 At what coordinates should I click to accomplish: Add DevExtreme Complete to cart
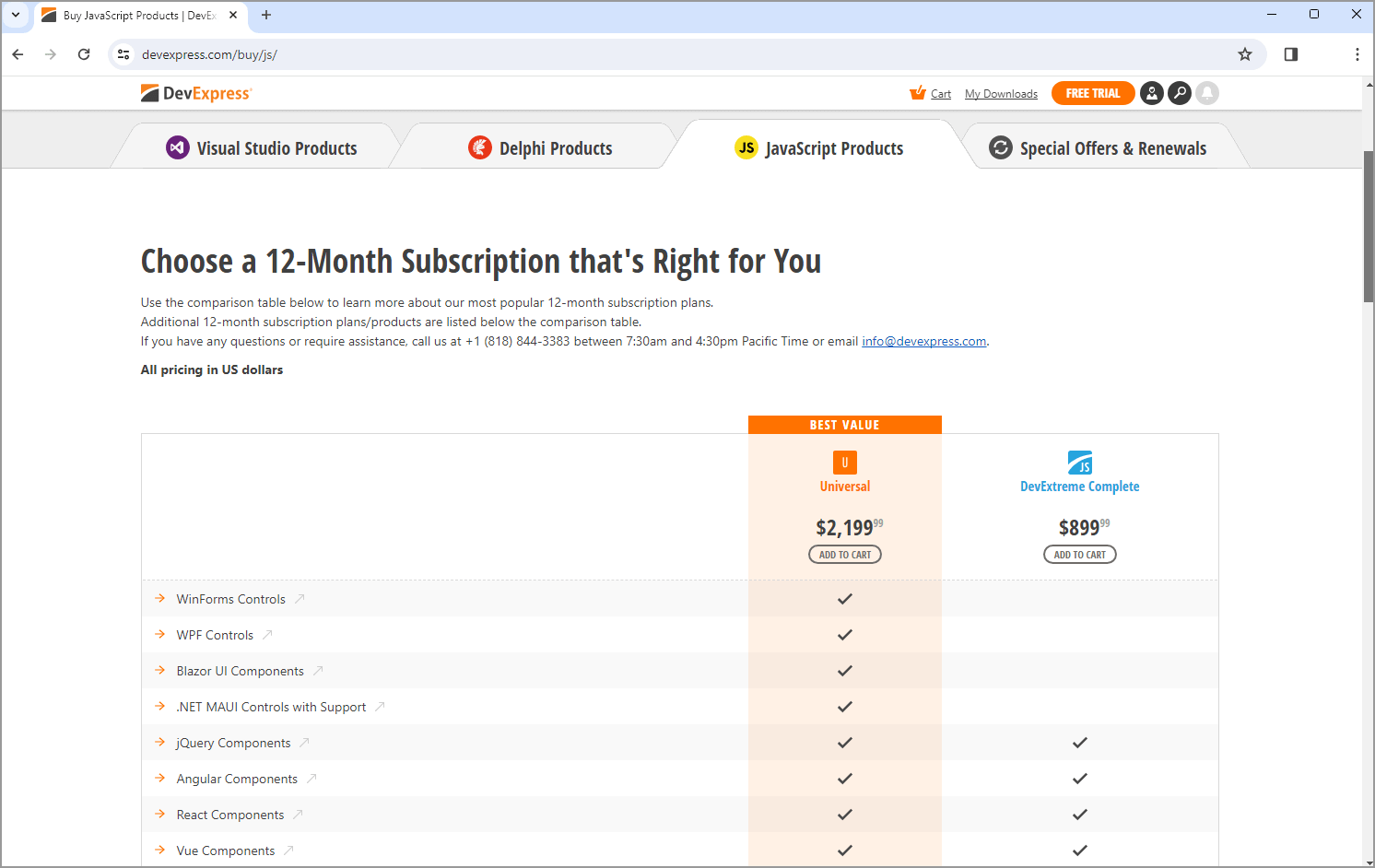click(x=1079, y=555)
